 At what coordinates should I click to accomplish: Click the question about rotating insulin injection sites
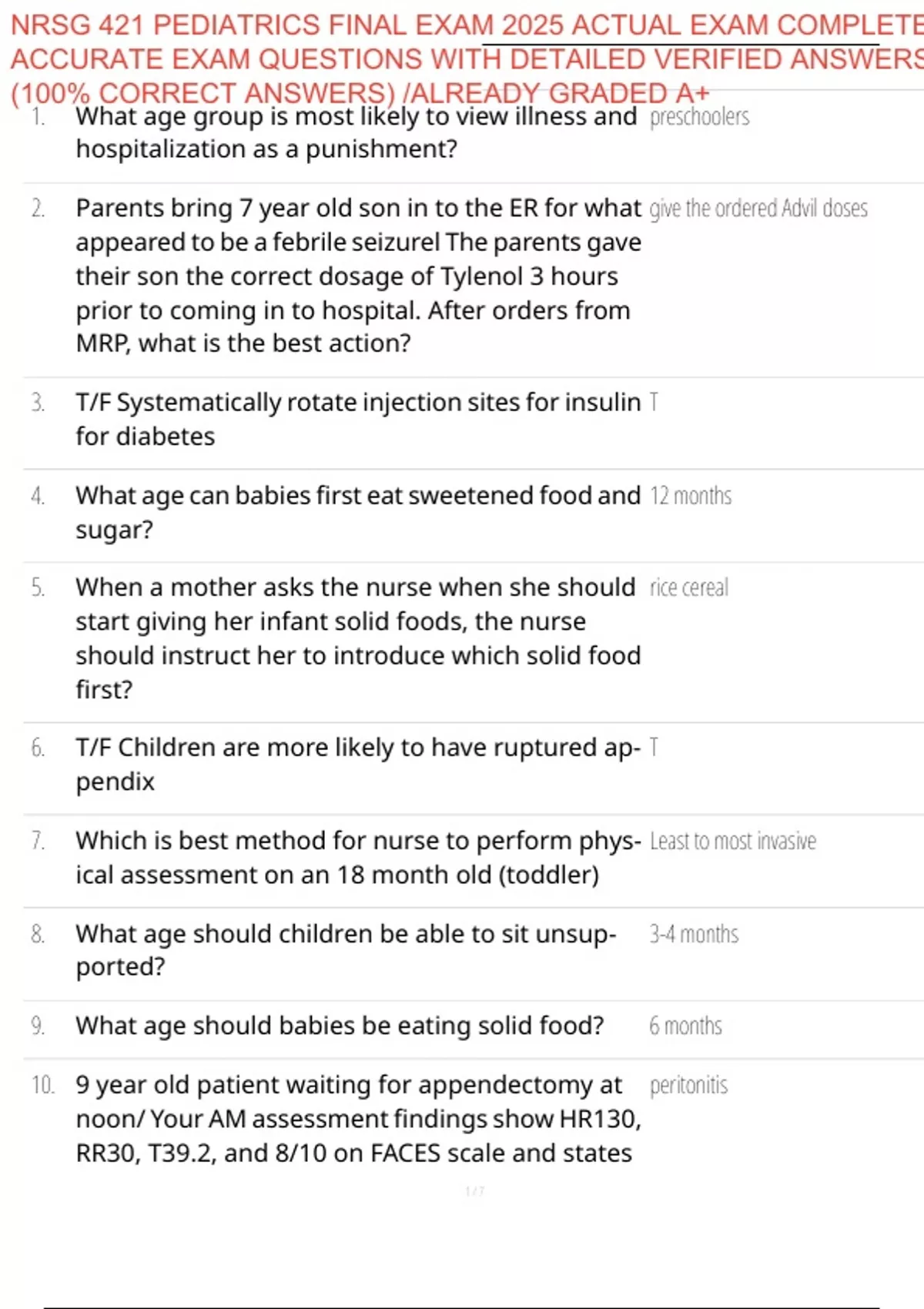pos(358,419)
